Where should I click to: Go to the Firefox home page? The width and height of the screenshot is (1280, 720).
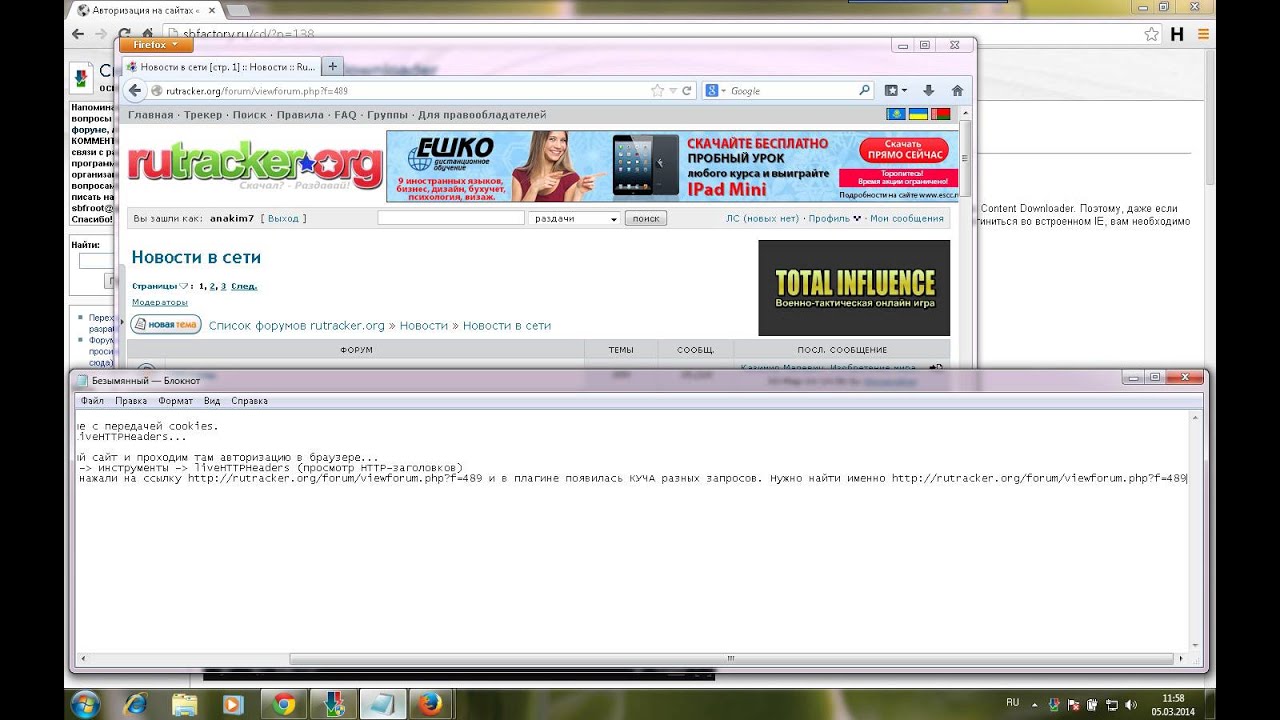click(x=957, y=90)
